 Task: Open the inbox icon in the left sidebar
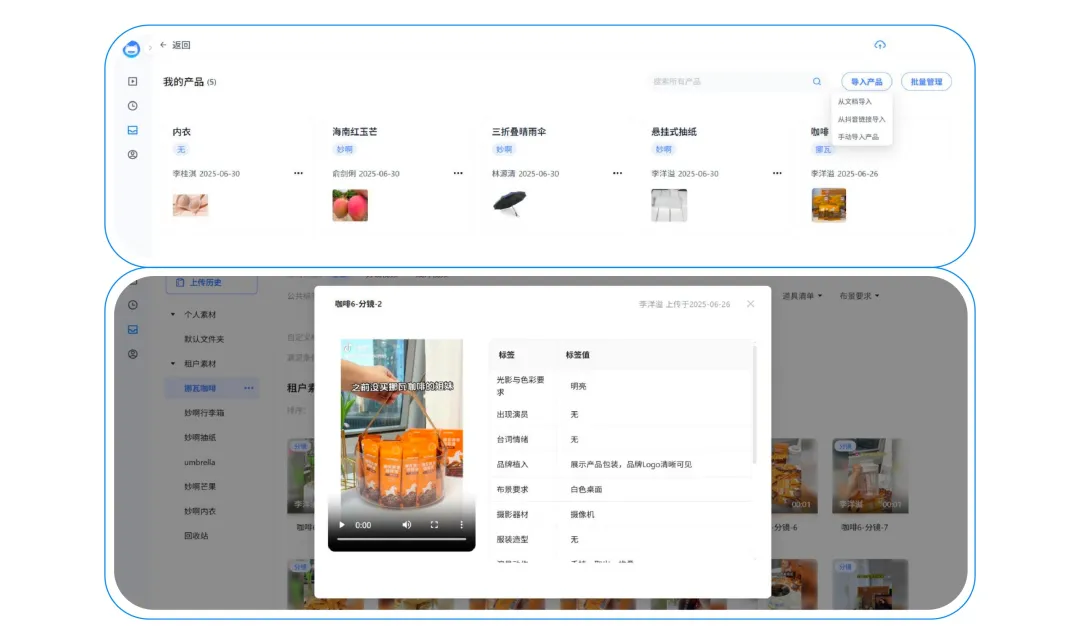coord(132,129)
